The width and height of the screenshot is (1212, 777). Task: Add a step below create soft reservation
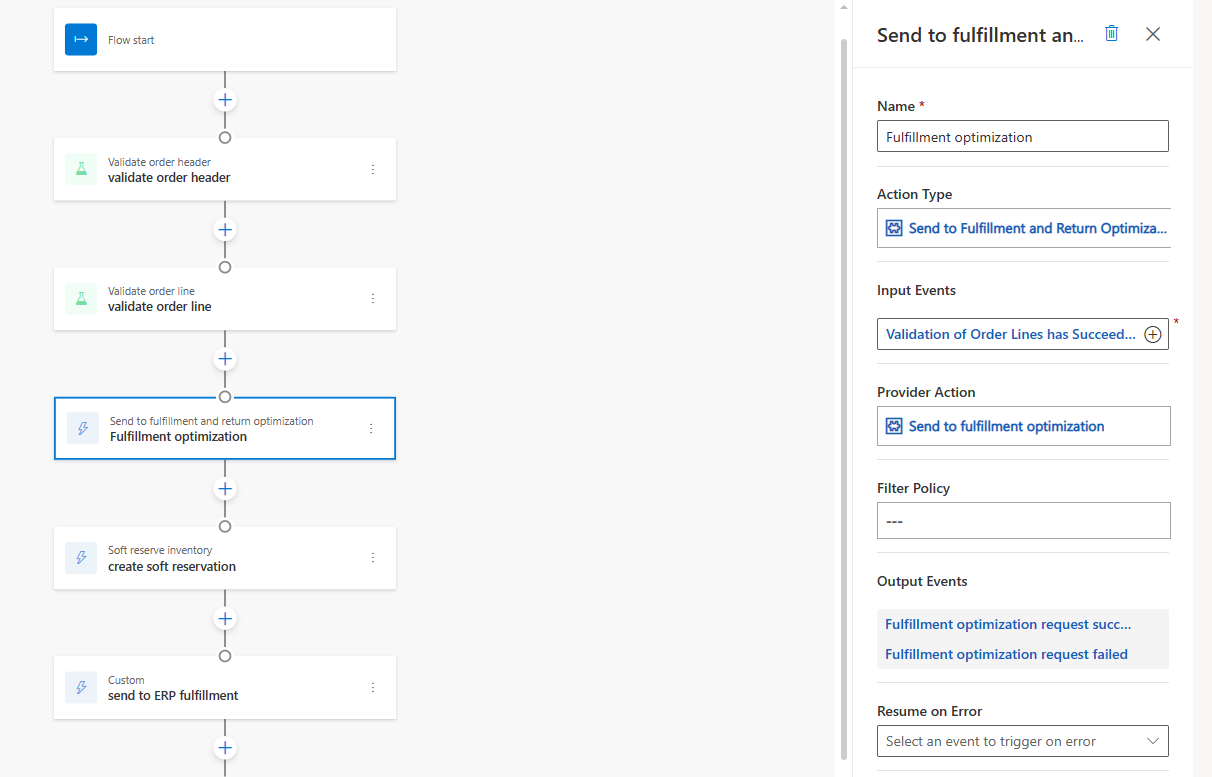[x=225, y=618]
